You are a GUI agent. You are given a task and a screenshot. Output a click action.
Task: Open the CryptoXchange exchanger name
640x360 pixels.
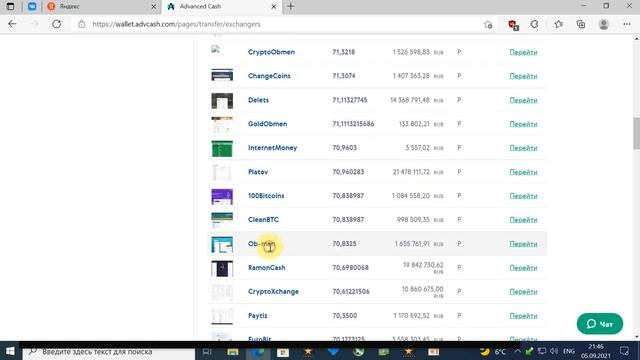[273, 291]
